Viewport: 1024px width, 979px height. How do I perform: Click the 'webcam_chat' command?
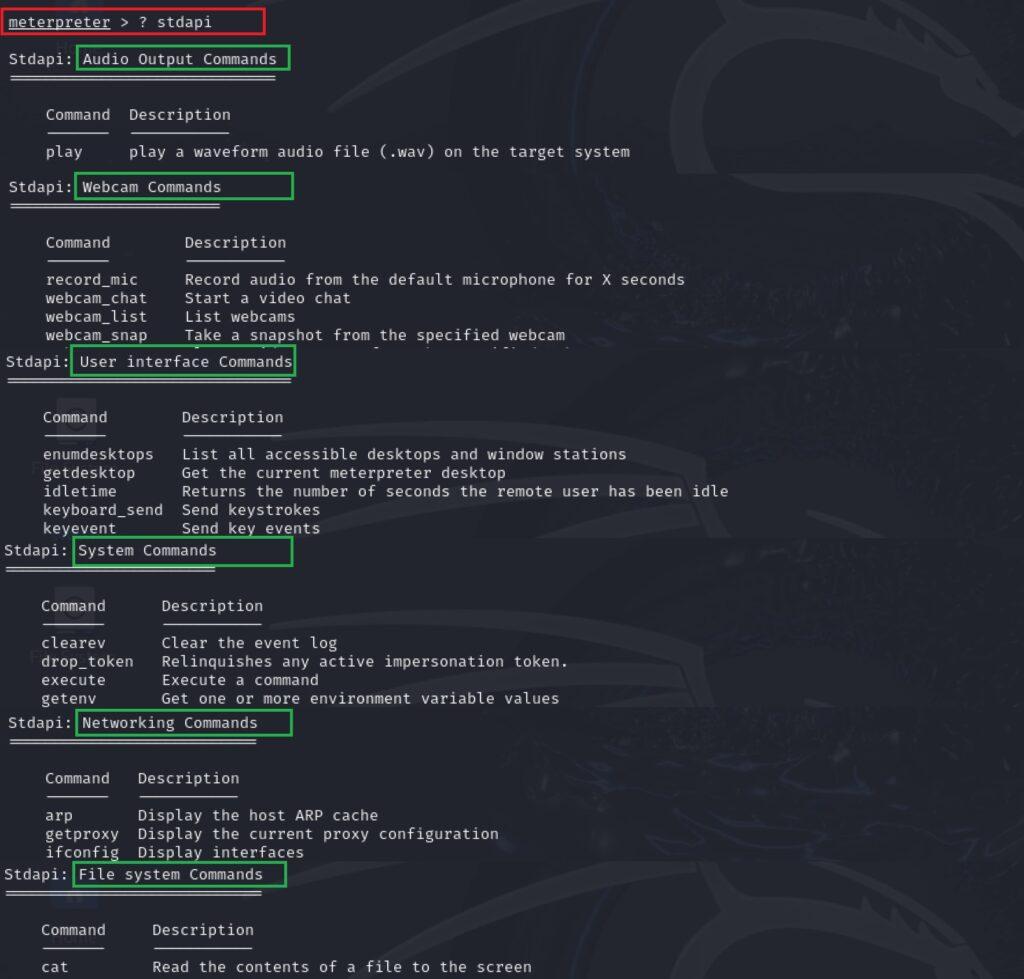tap(96, 298)
